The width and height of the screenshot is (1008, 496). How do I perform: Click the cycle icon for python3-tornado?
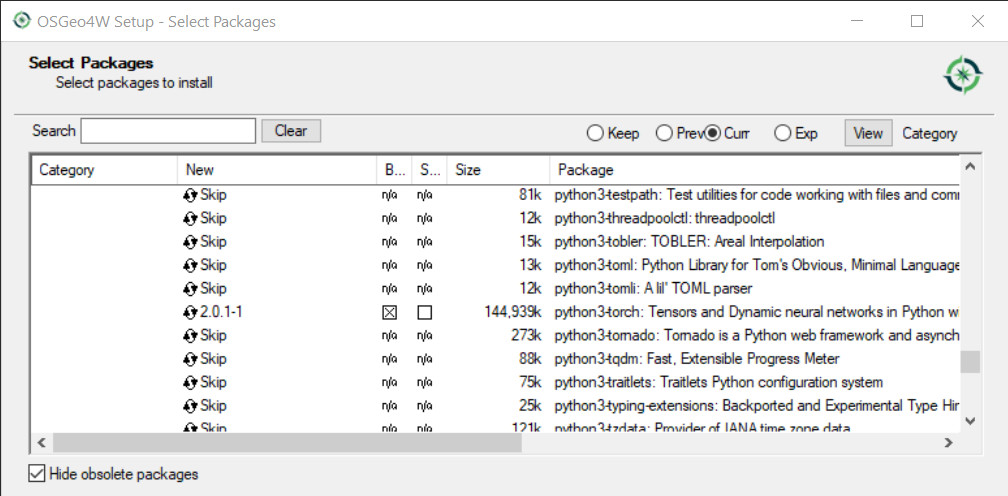click(x=190, y=336)
